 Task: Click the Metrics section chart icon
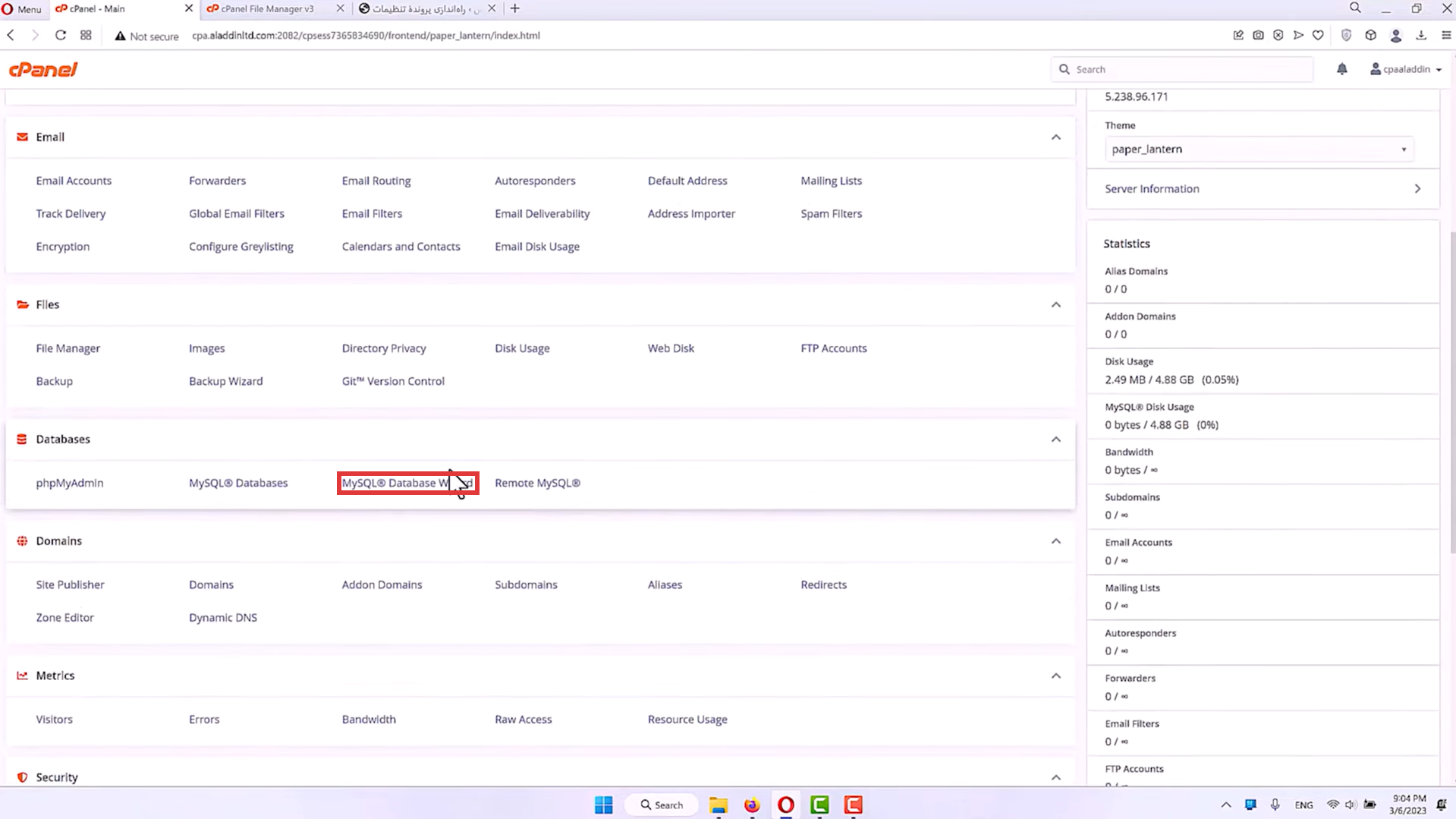tap(22, 676)
